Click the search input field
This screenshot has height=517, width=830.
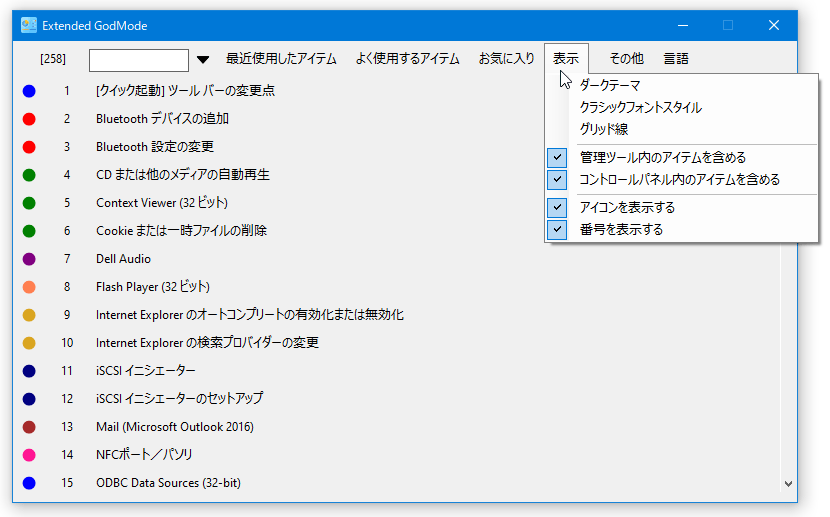(139, 60)
